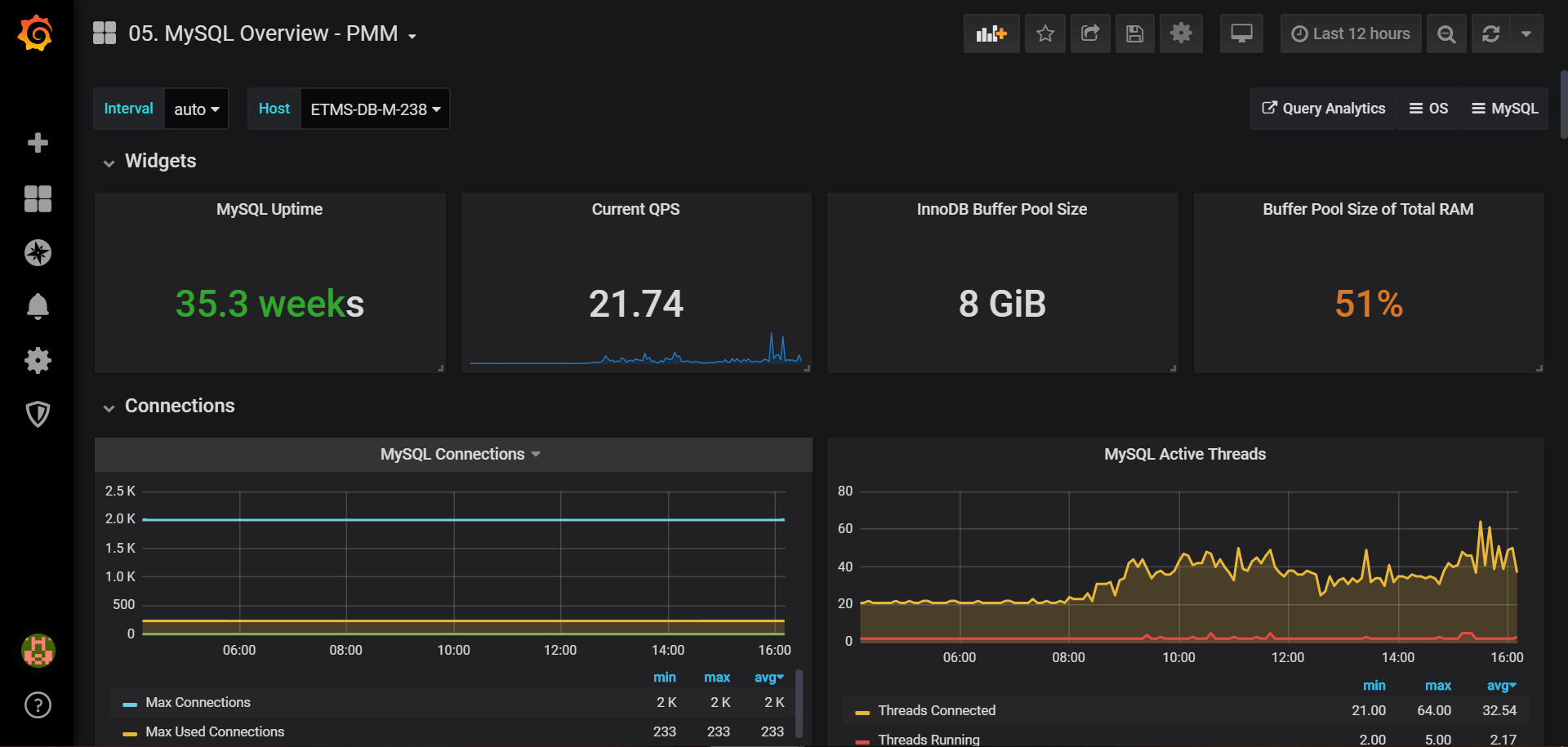The width and height of the screenshot is (1568, 747).
Task: Click the Threads Running color swatch
Action: point(863,740)
